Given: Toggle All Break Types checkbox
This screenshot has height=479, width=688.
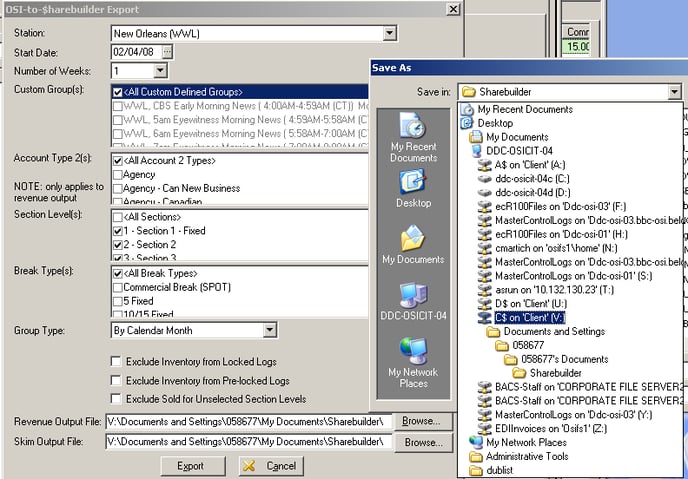Looking at the screenshot, I should [117, 274].
